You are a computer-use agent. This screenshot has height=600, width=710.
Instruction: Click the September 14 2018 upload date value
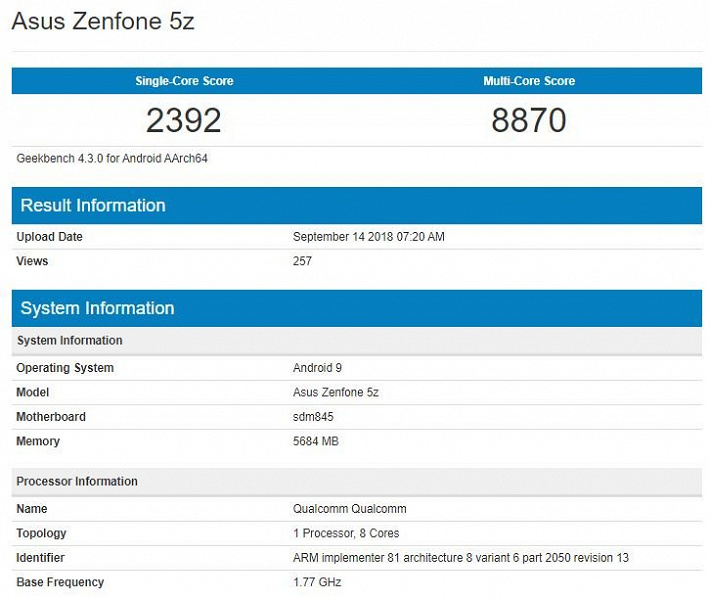coord(369,237)
